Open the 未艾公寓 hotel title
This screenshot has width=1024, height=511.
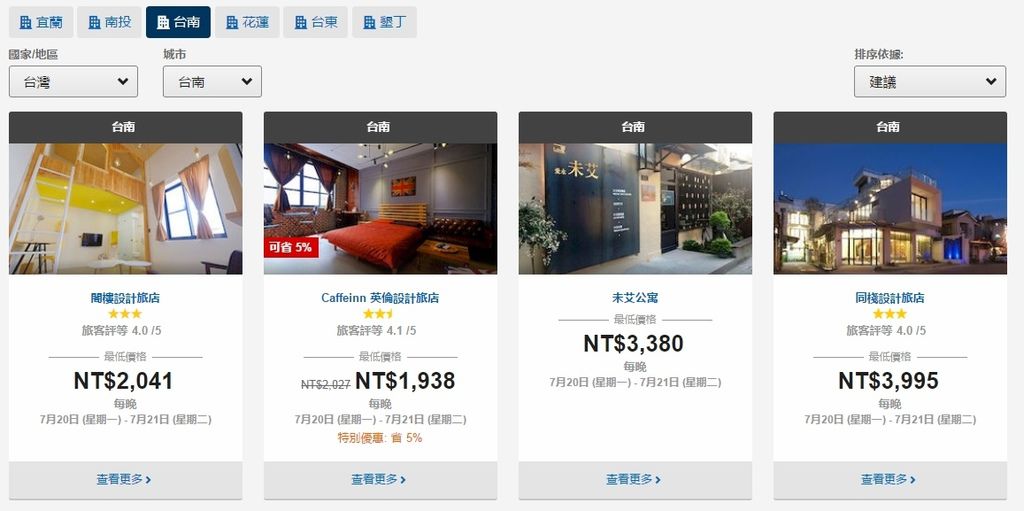coord(635,298)
